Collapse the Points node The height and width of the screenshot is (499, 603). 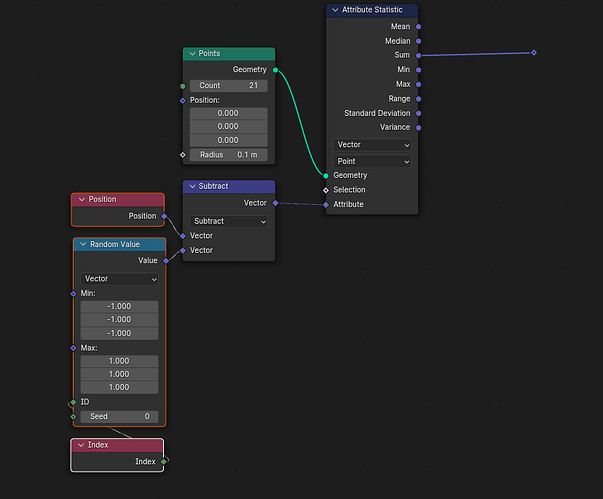192,54
